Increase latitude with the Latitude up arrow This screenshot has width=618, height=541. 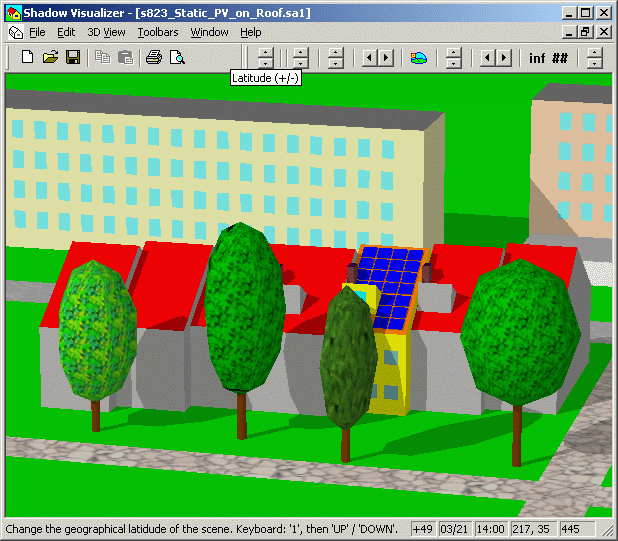pos(266,53)
